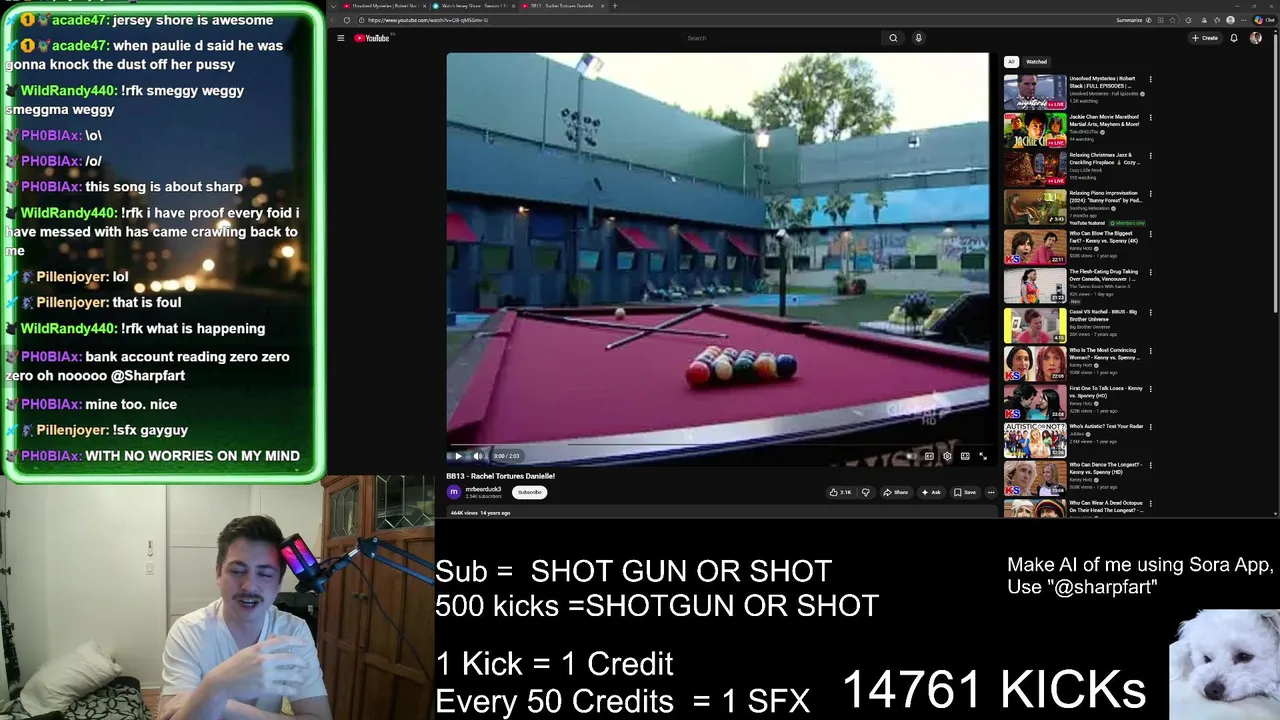Open YouTube notifications bell

coord(1234,38)
